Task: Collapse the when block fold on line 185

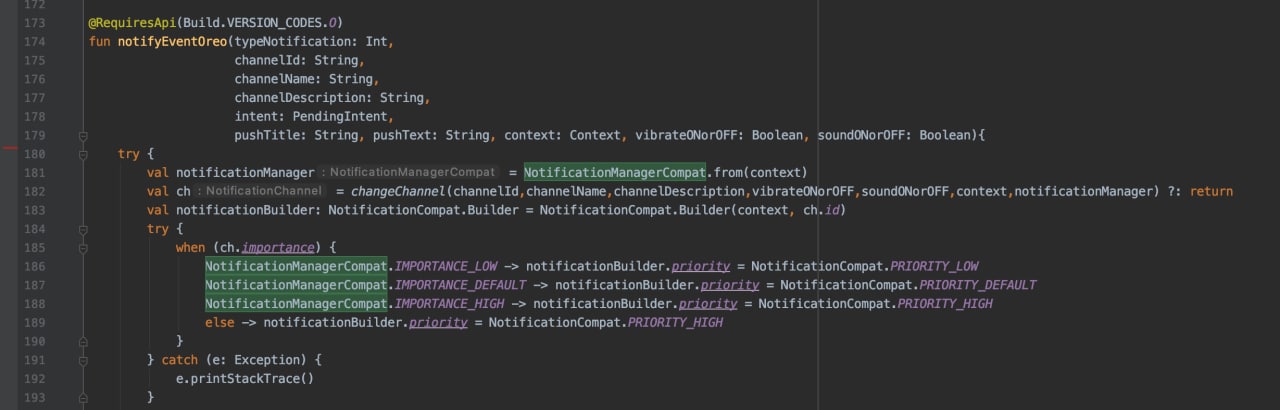Action: pyautogui.click(x=84, y=247)
